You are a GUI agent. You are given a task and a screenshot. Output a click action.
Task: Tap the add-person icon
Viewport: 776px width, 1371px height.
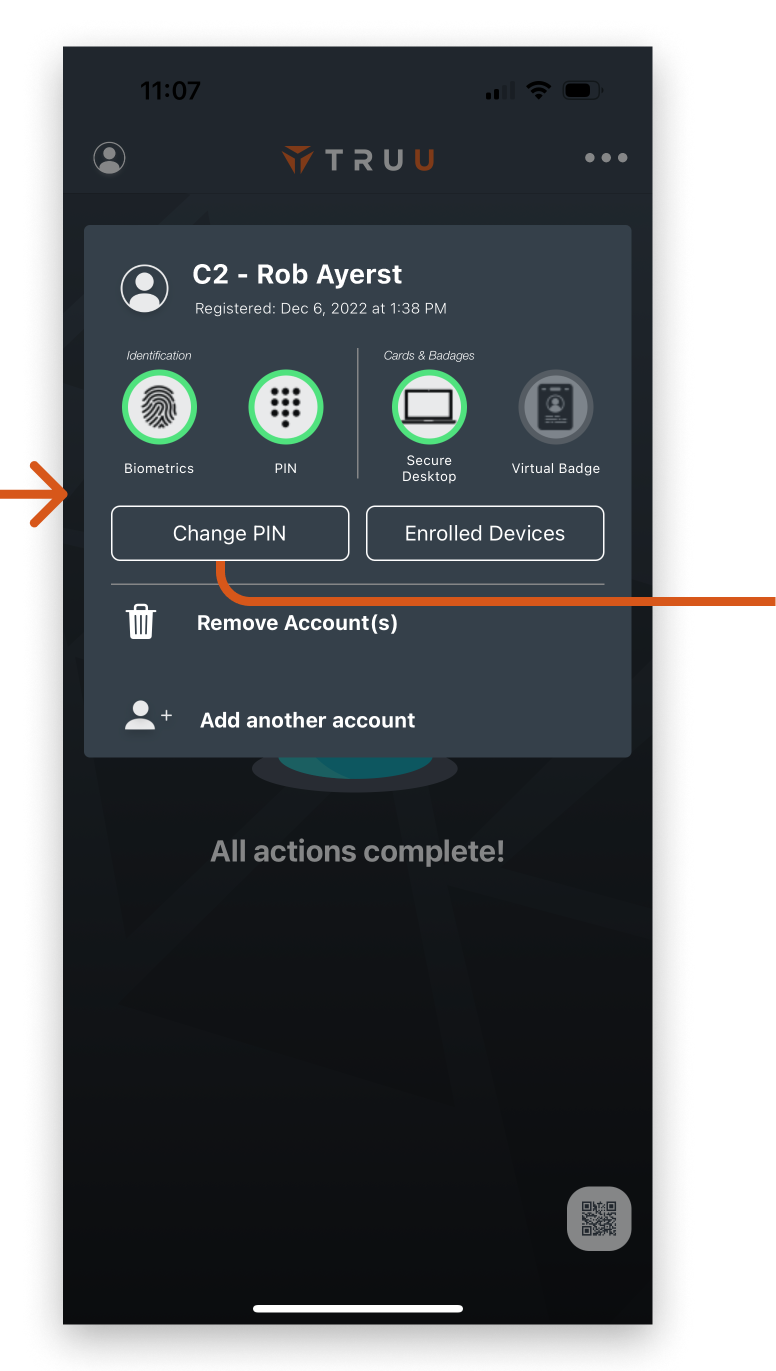click(148, 716)
